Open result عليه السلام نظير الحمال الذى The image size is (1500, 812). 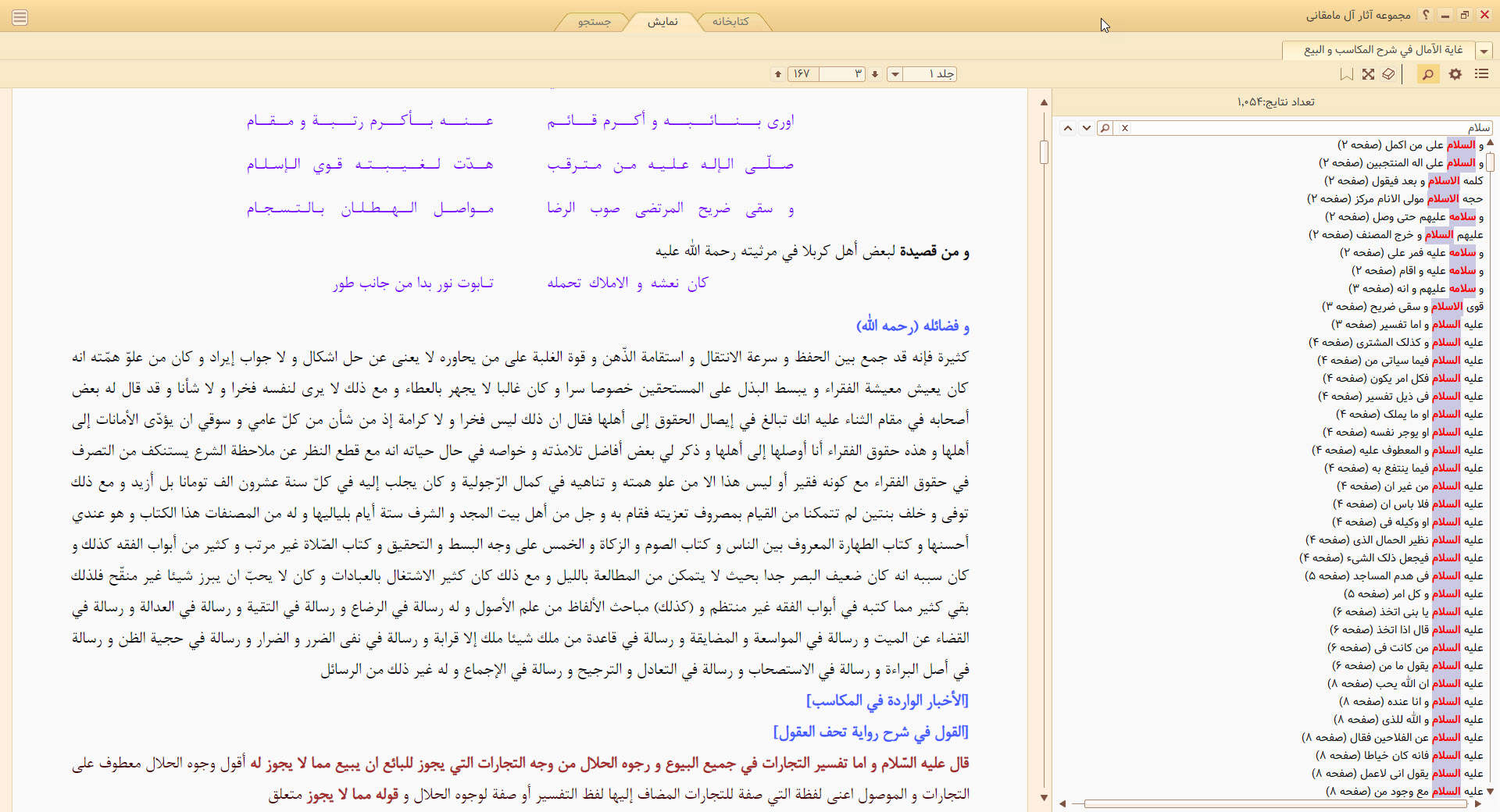click(1395, 540)
